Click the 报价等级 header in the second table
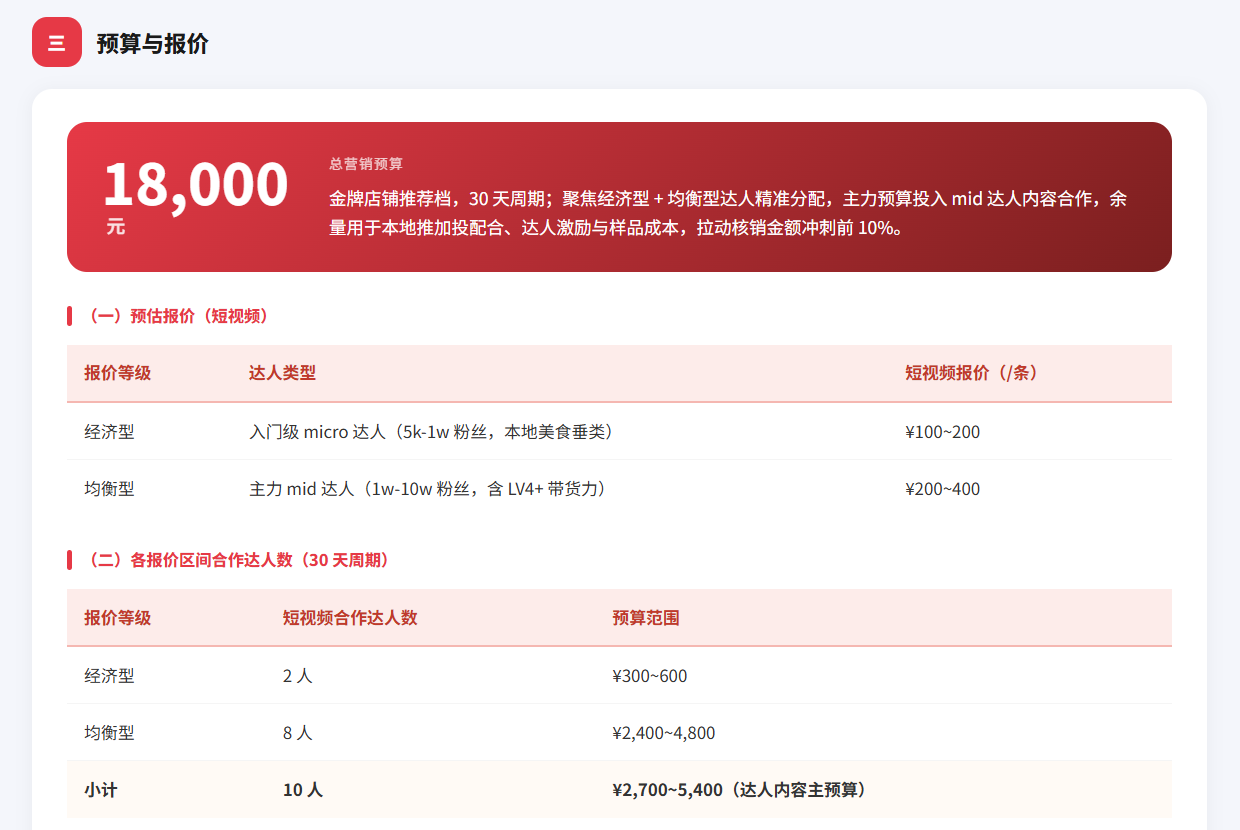Screen dimensions: 1240x830 pos(117,618)
